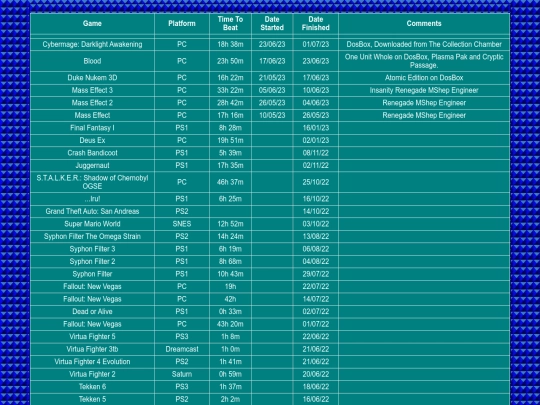Click the Game column header

tap(92, 23)
